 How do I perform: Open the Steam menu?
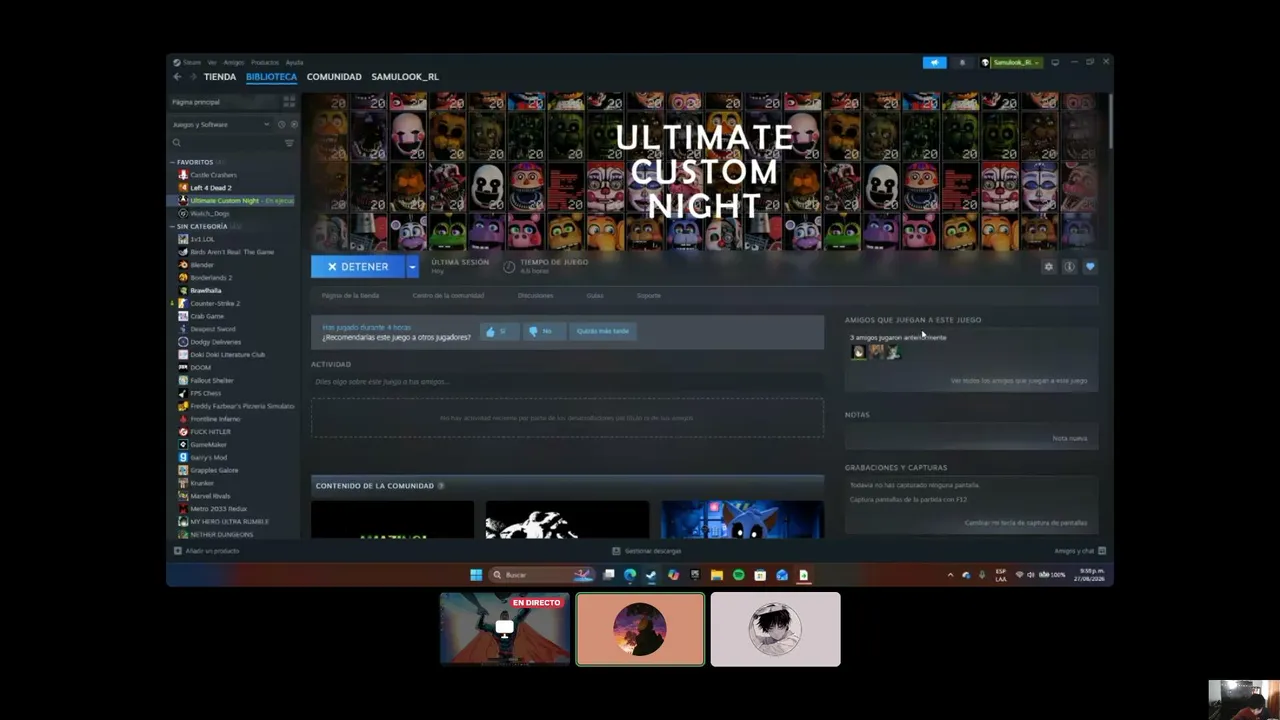[187, 62]
